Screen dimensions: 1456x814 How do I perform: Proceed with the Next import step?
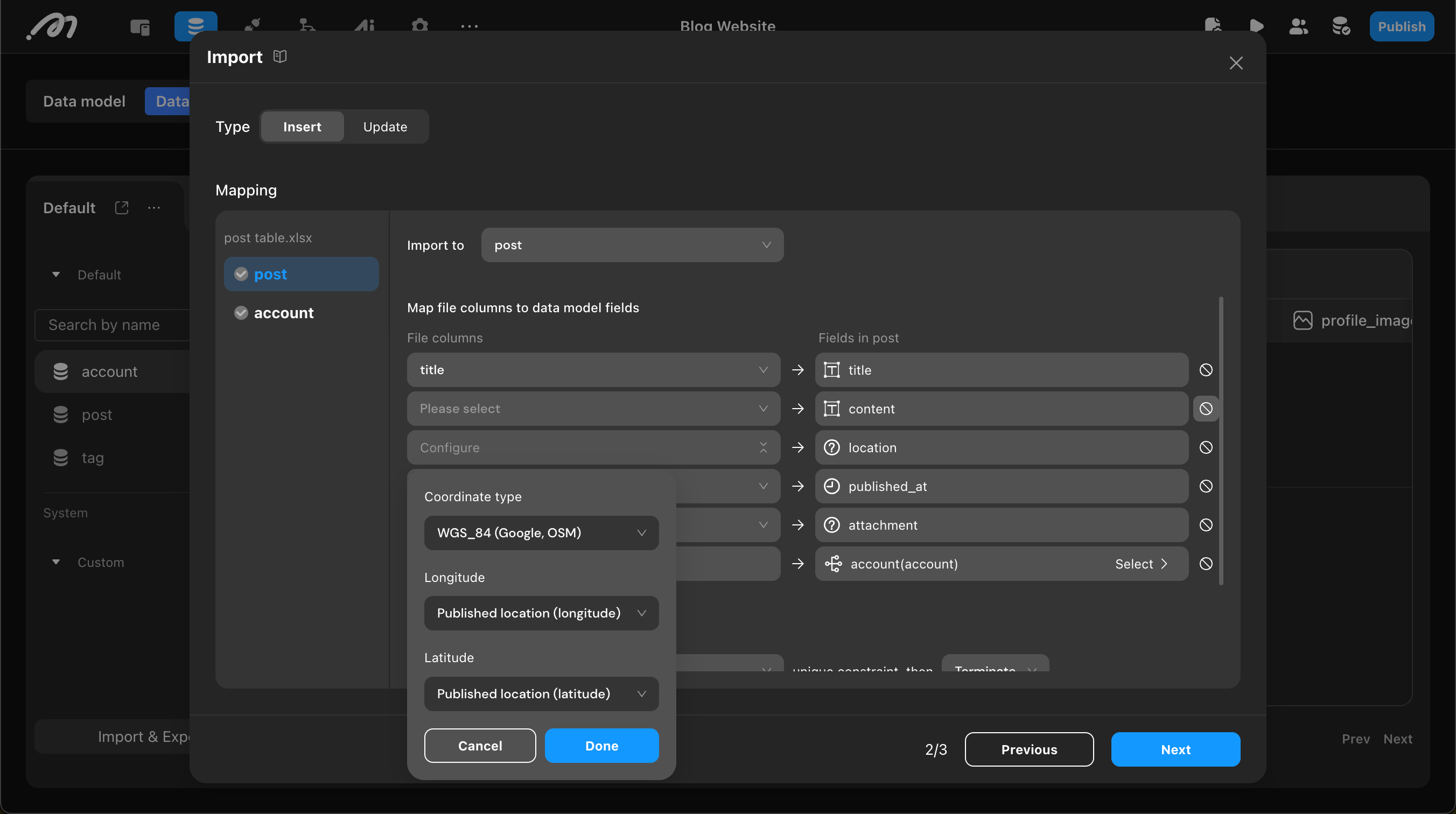[1175, 749]
